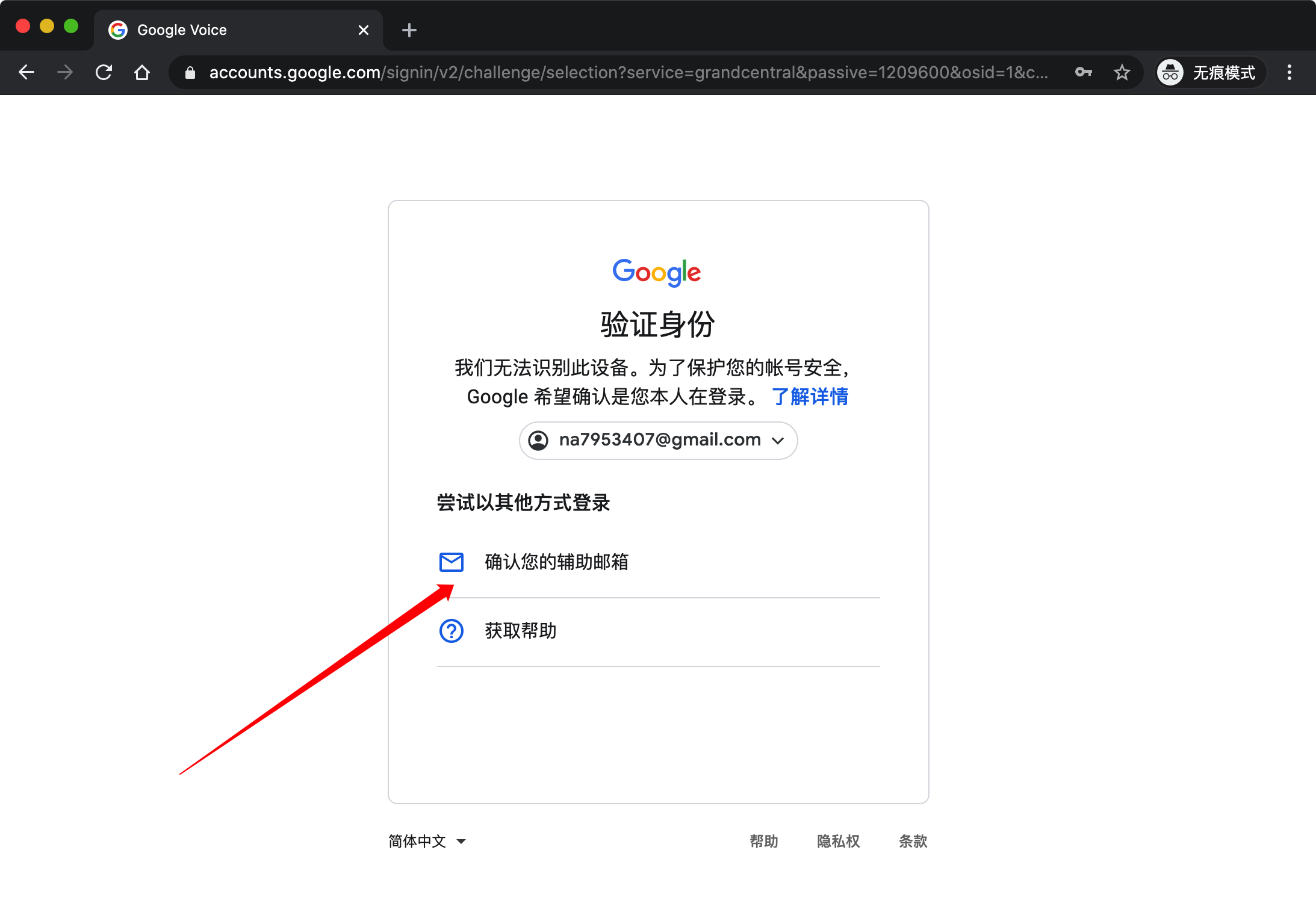Reload the current page
1316x909 pixels.
click(104, 73)
